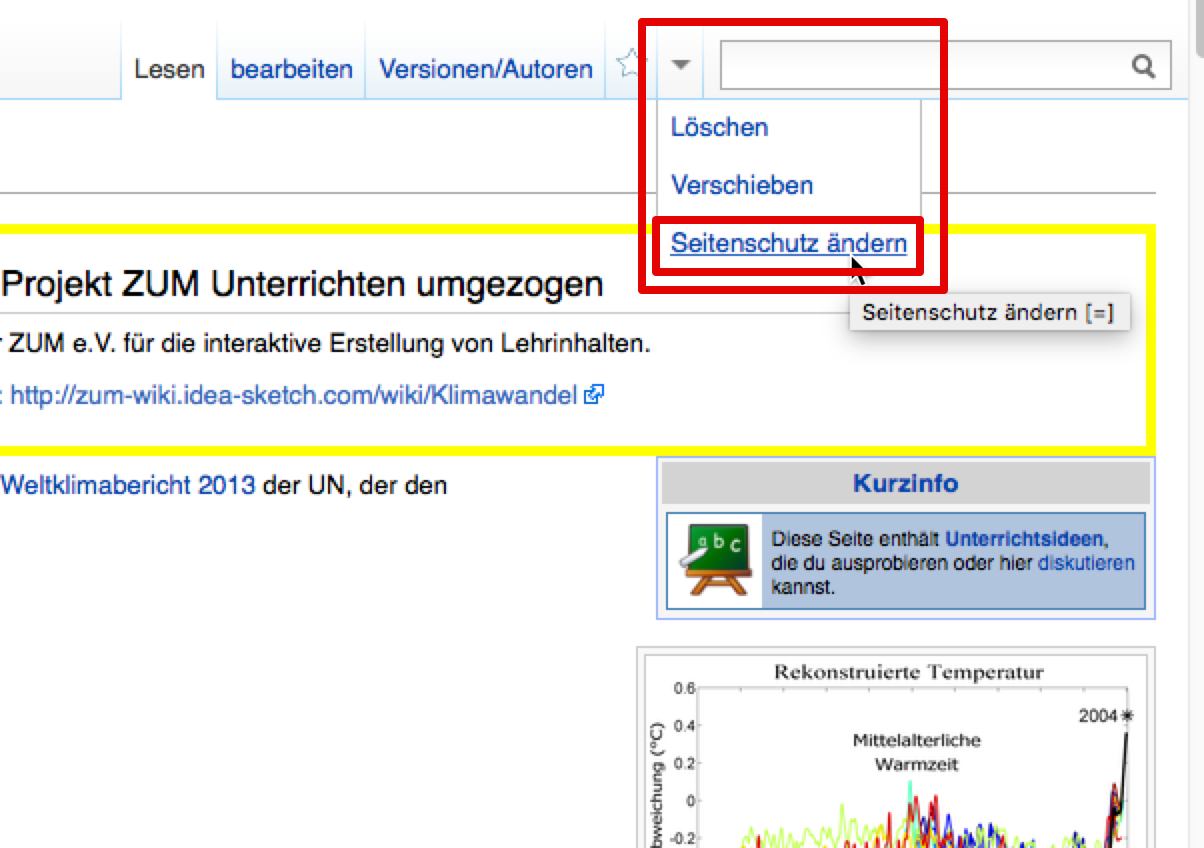Click the Kurzinfo heading link
Screen dimensions: 1204x848
tap(905, 484)
